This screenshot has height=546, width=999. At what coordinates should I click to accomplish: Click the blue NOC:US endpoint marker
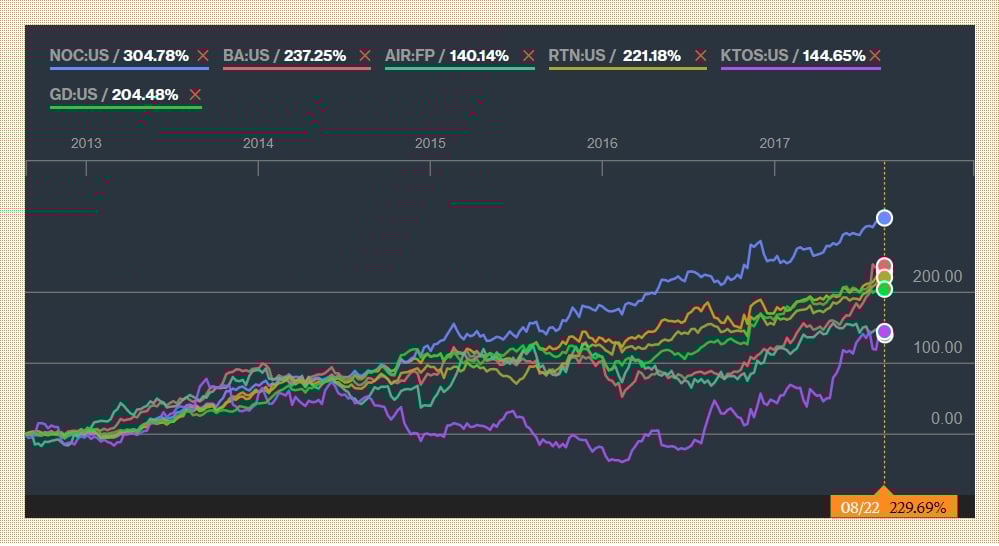[x=884, y=219]
